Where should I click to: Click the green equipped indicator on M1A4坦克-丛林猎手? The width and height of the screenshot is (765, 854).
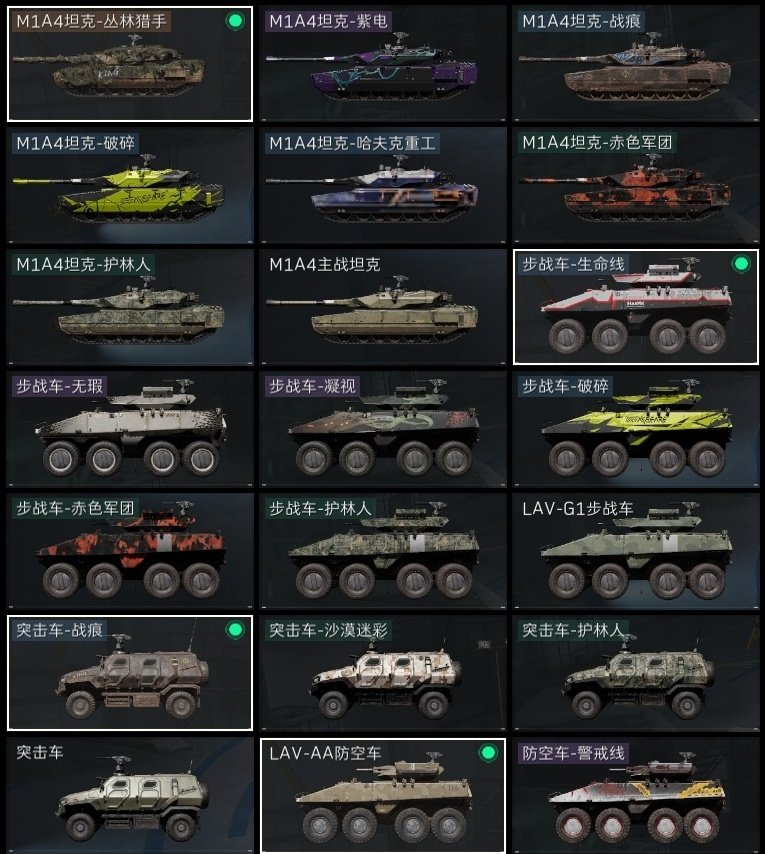point(235,21)
